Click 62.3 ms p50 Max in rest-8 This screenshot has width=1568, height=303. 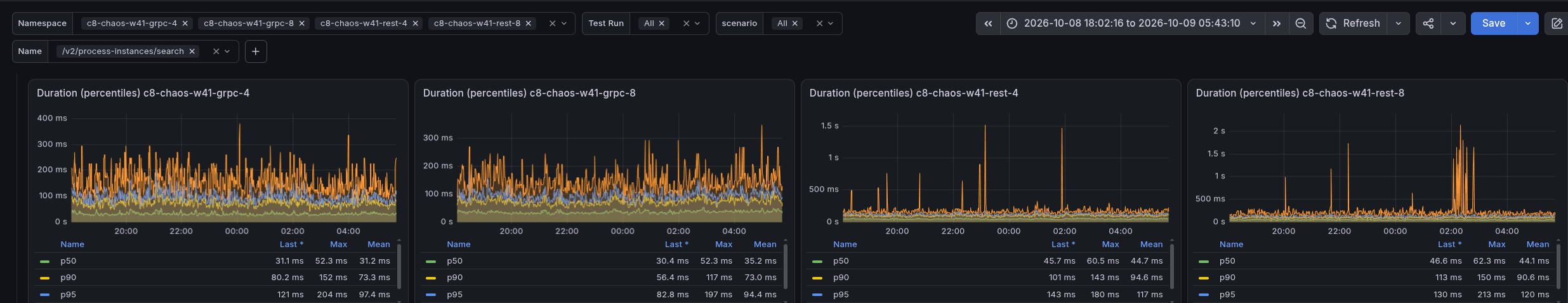coord(1489,261)
